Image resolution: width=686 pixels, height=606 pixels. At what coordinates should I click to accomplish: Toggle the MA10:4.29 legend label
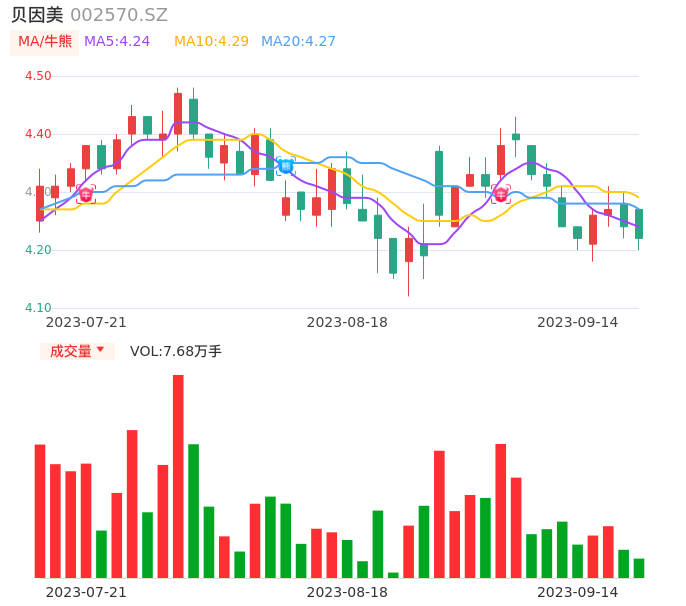pos(211,42)
